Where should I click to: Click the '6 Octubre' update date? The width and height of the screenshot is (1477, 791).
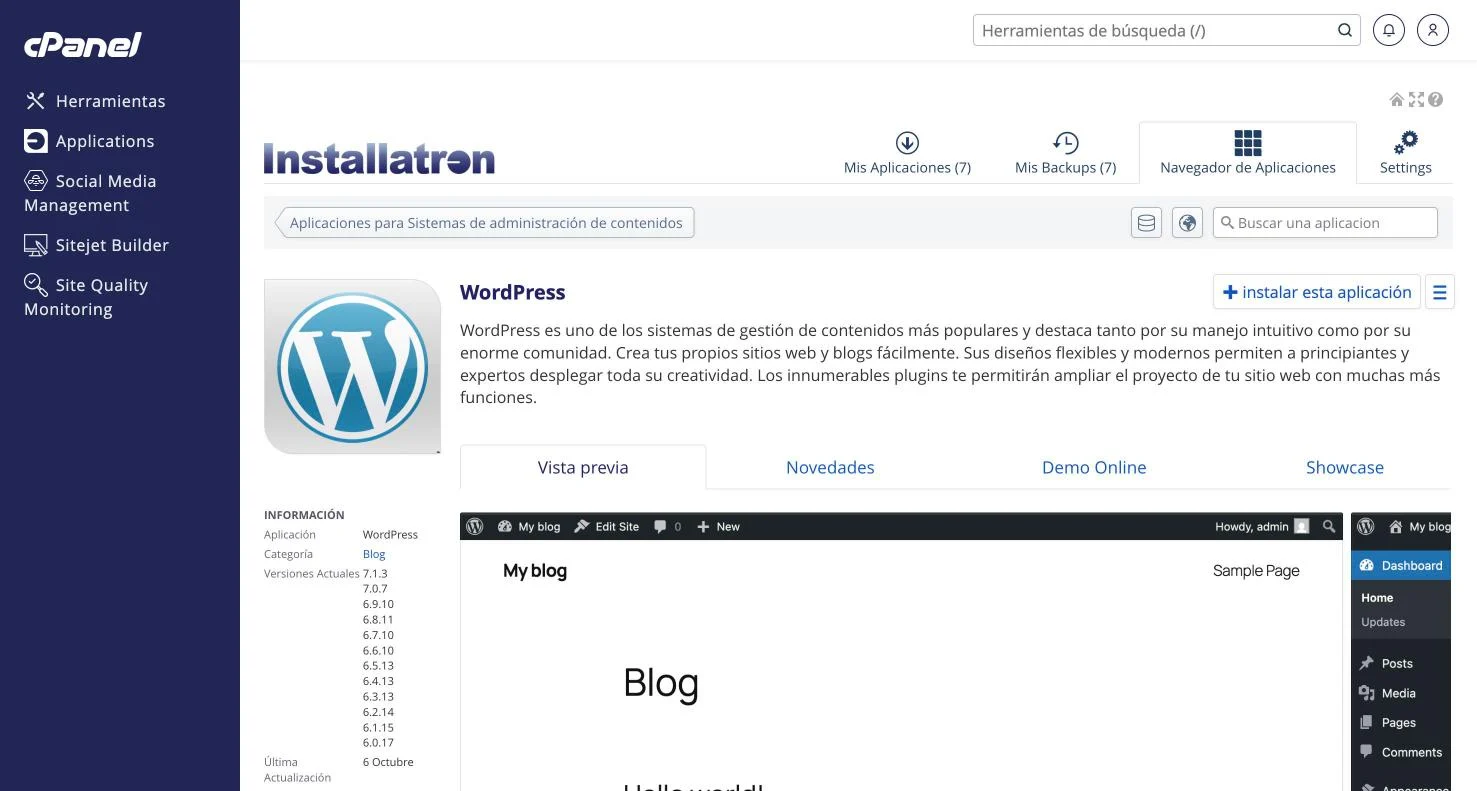[x=388, y=762]
